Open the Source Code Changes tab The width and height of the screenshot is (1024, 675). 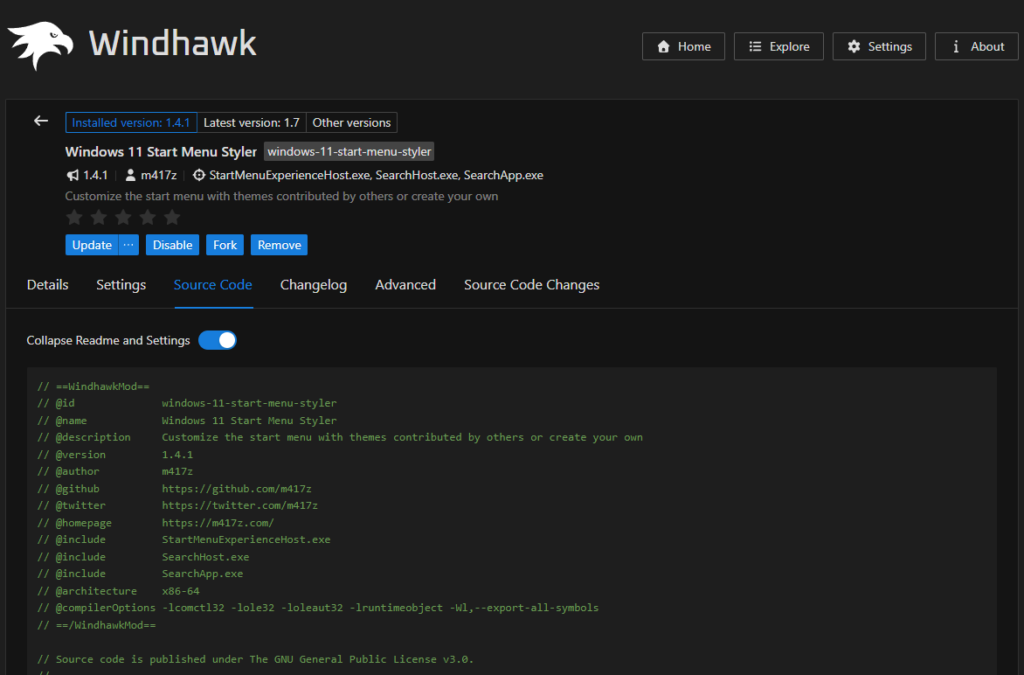coord(532,285)
